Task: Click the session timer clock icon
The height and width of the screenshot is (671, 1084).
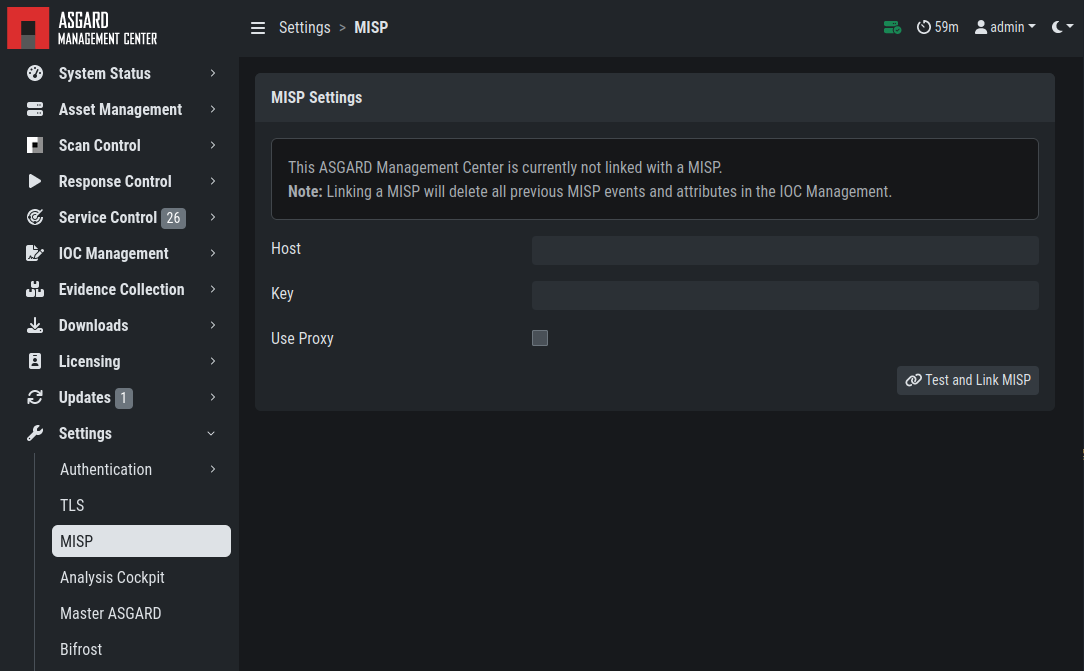Action: pos(924,28)
